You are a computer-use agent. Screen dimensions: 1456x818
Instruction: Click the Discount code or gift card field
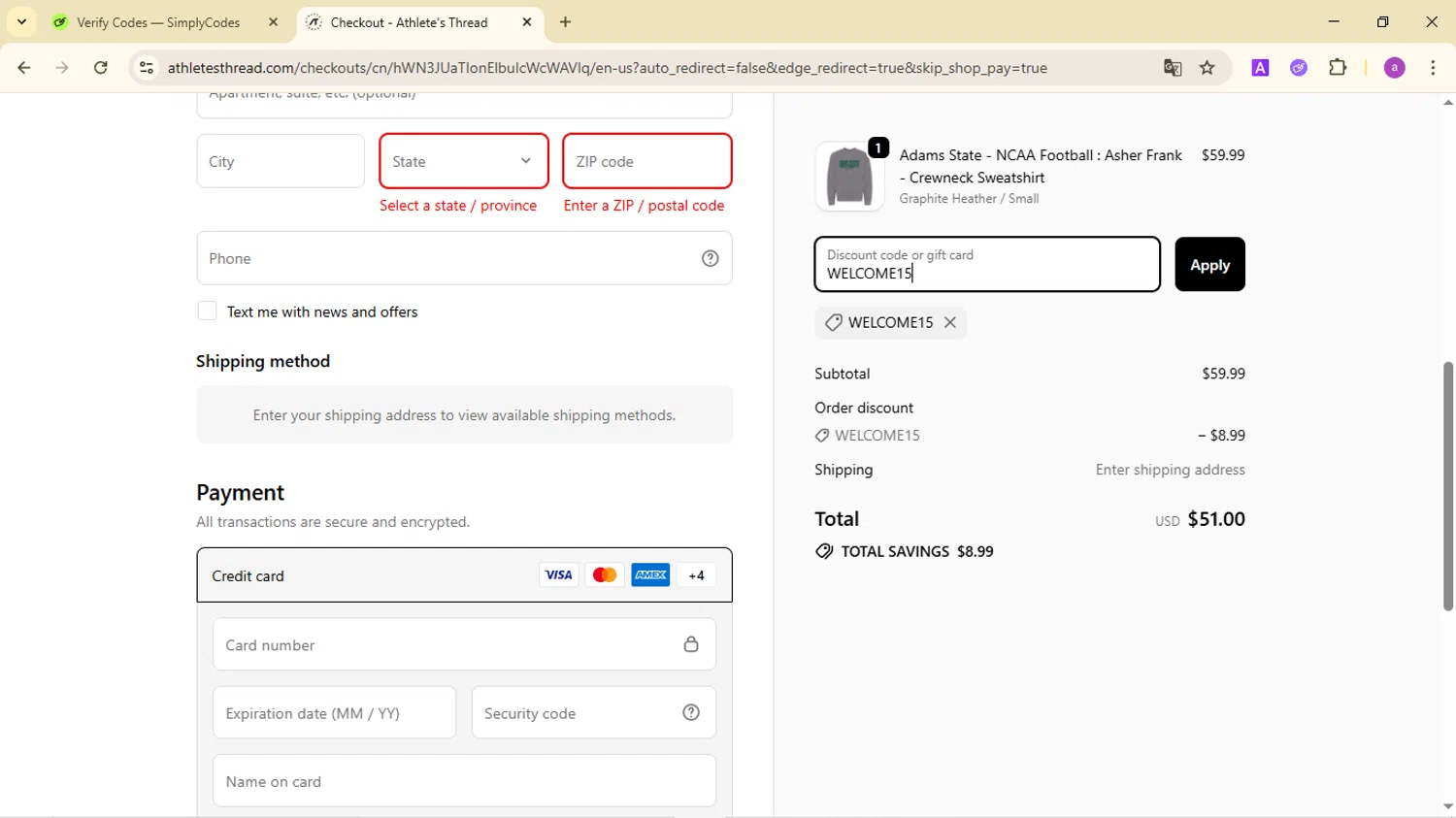click(987, 264)
